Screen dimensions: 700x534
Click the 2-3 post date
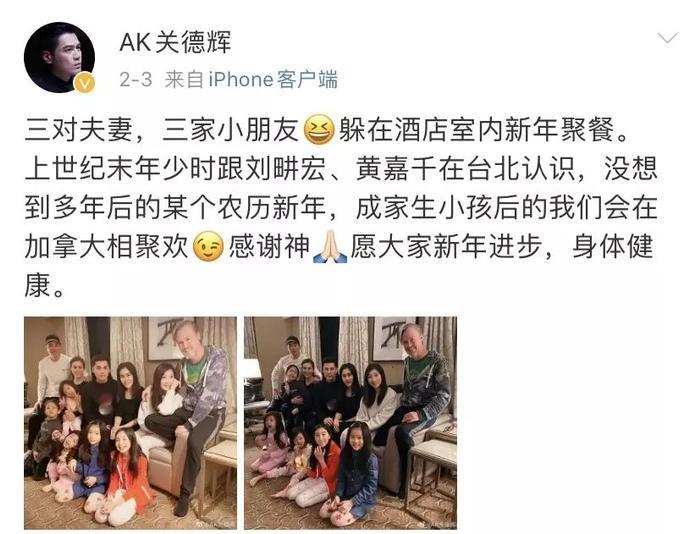point(136,80)
